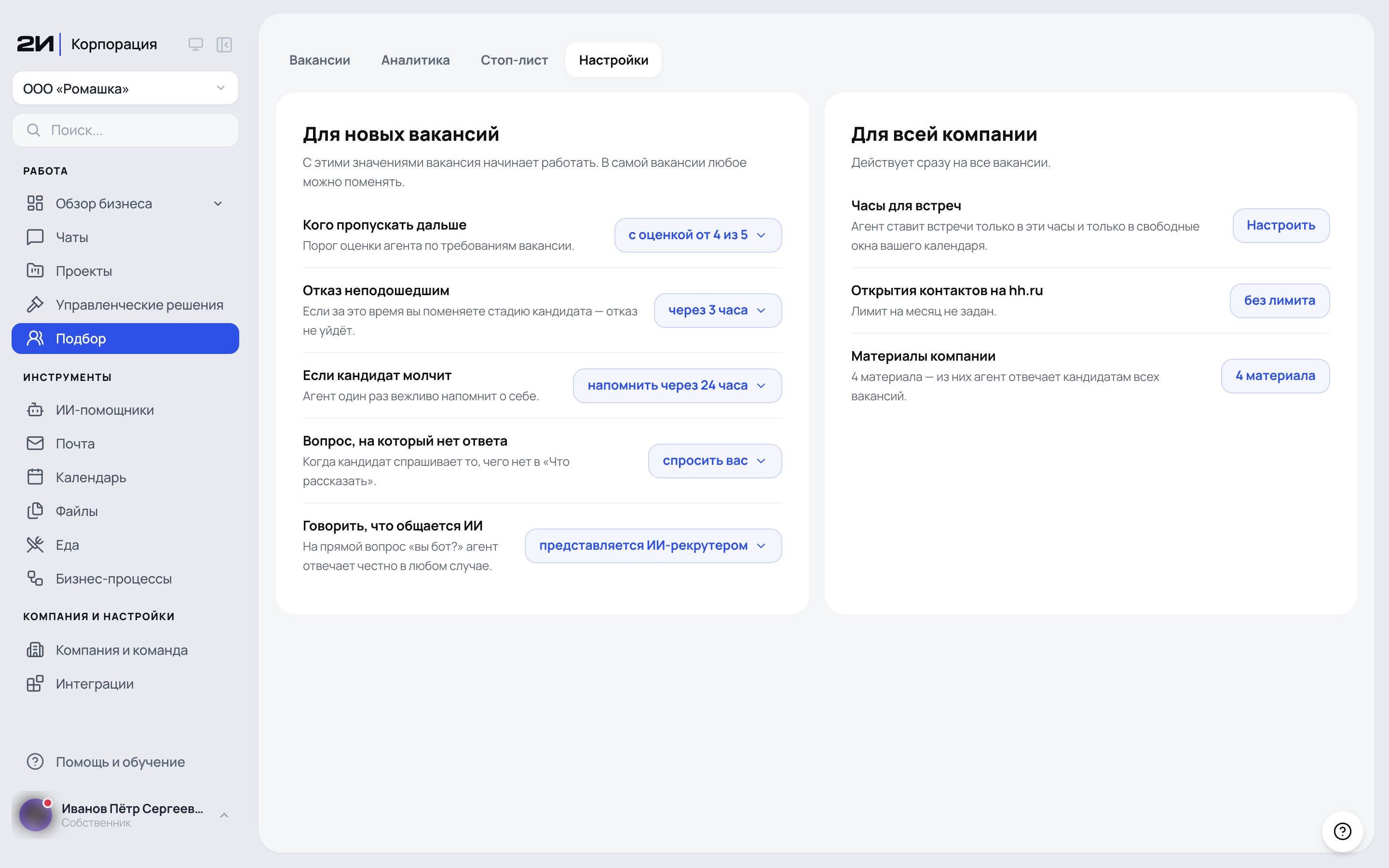Click the monitor display icon near the logo
This screenshot has height=868, width=1389.
(196, 44)
